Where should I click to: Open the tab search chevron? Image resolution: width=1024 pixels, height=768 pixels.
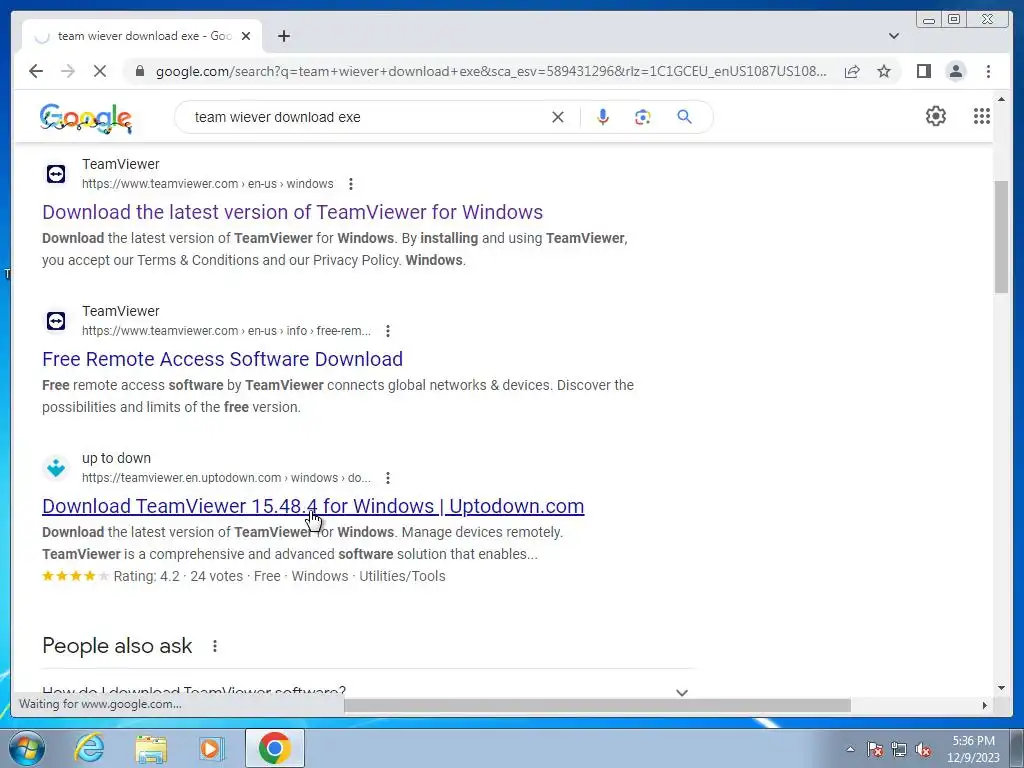tap(894, 36)
